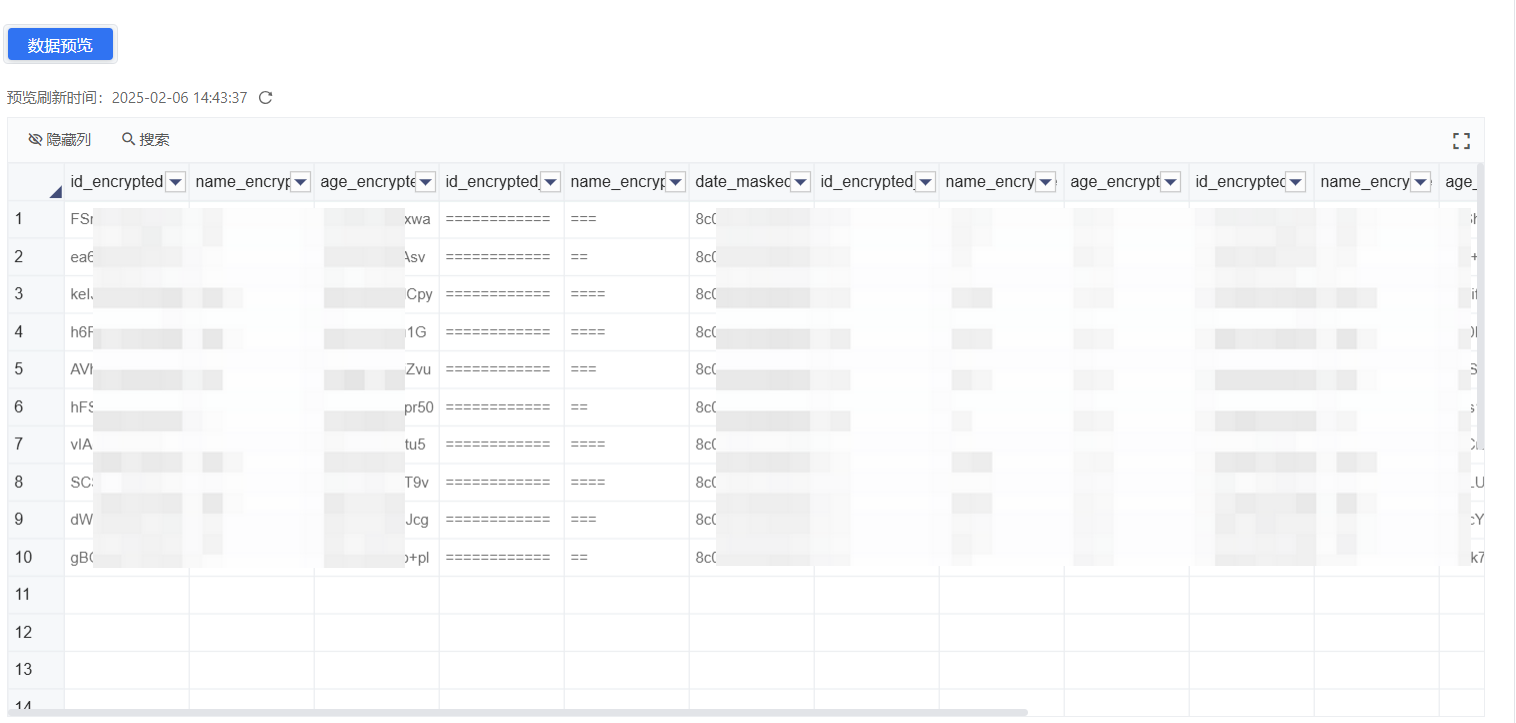Click the '============' cell in row 1
Screen dimensions: 1516x723
coord(502,219)
